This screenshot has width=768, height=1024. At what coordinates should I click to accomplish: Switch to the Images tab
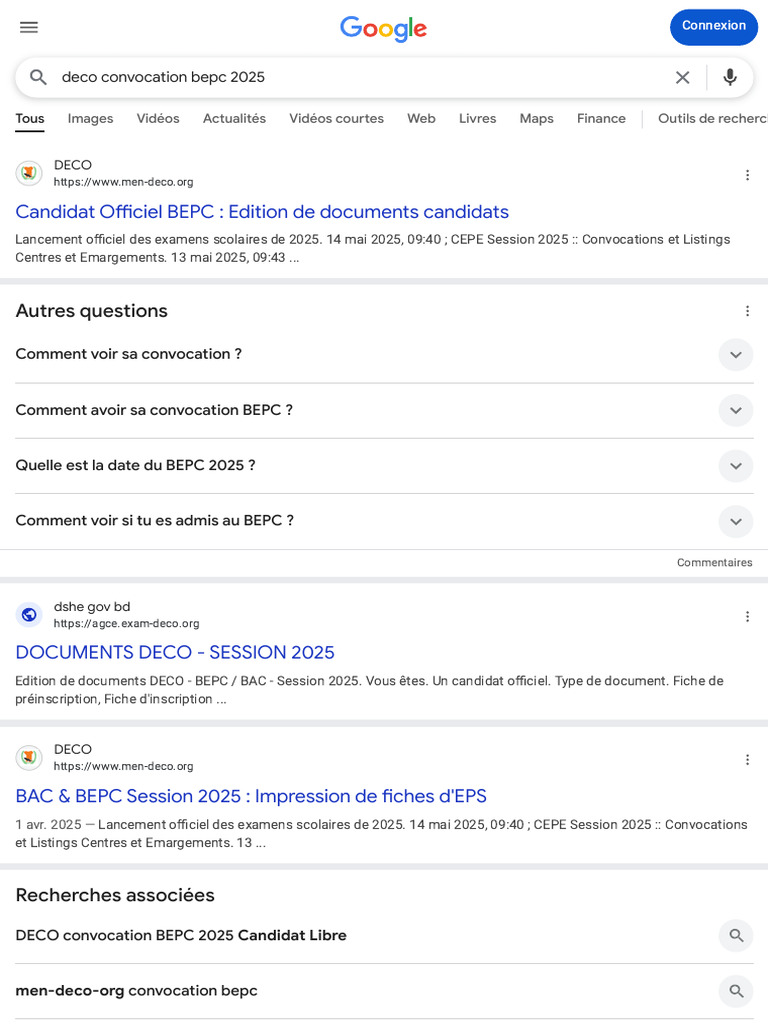[90, 118]
